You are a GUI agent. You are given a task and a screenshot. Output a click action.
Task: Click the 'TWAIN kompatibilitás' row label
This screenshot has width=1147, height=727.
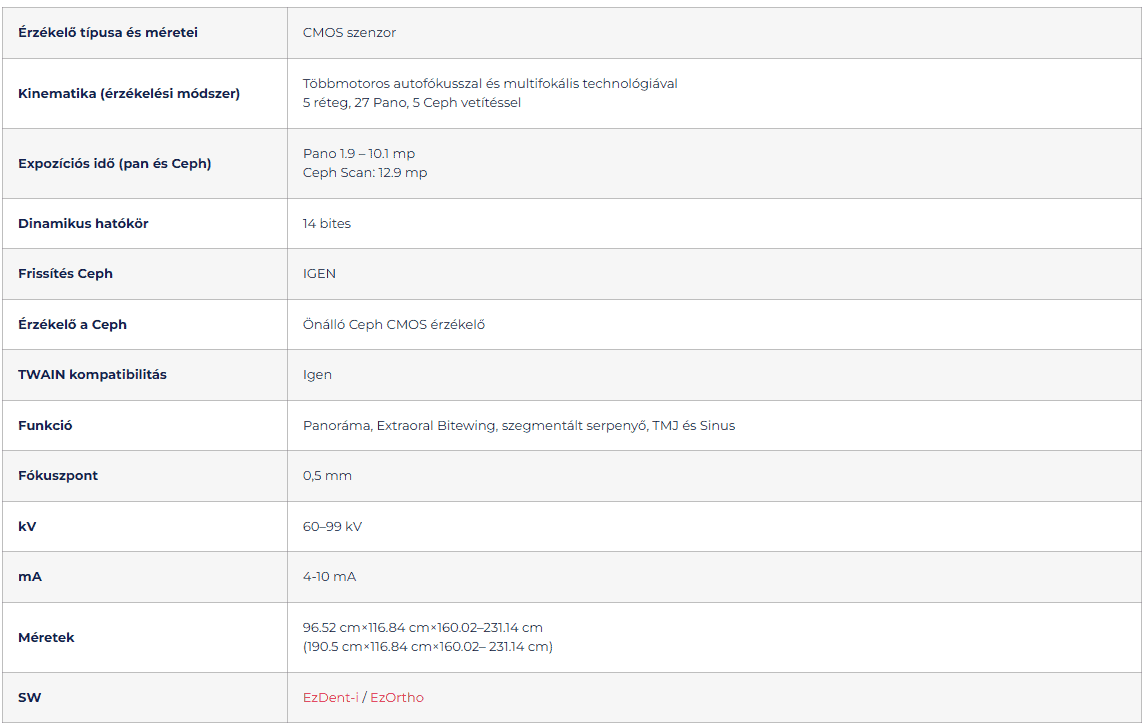[x=92, y=374]
